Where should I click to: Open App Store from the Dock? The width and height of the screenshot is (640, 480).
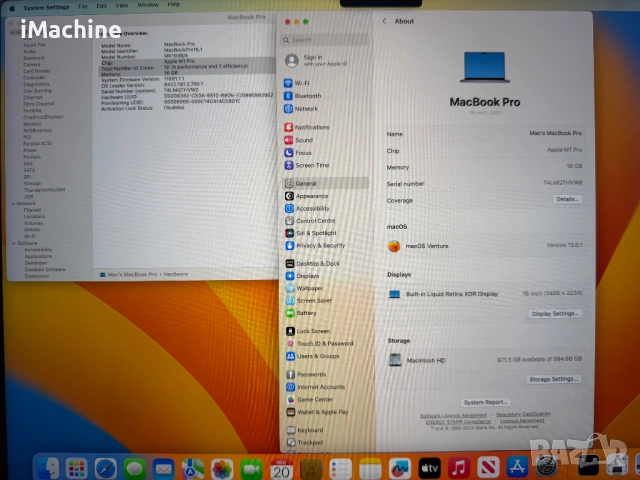click(517, 468)
